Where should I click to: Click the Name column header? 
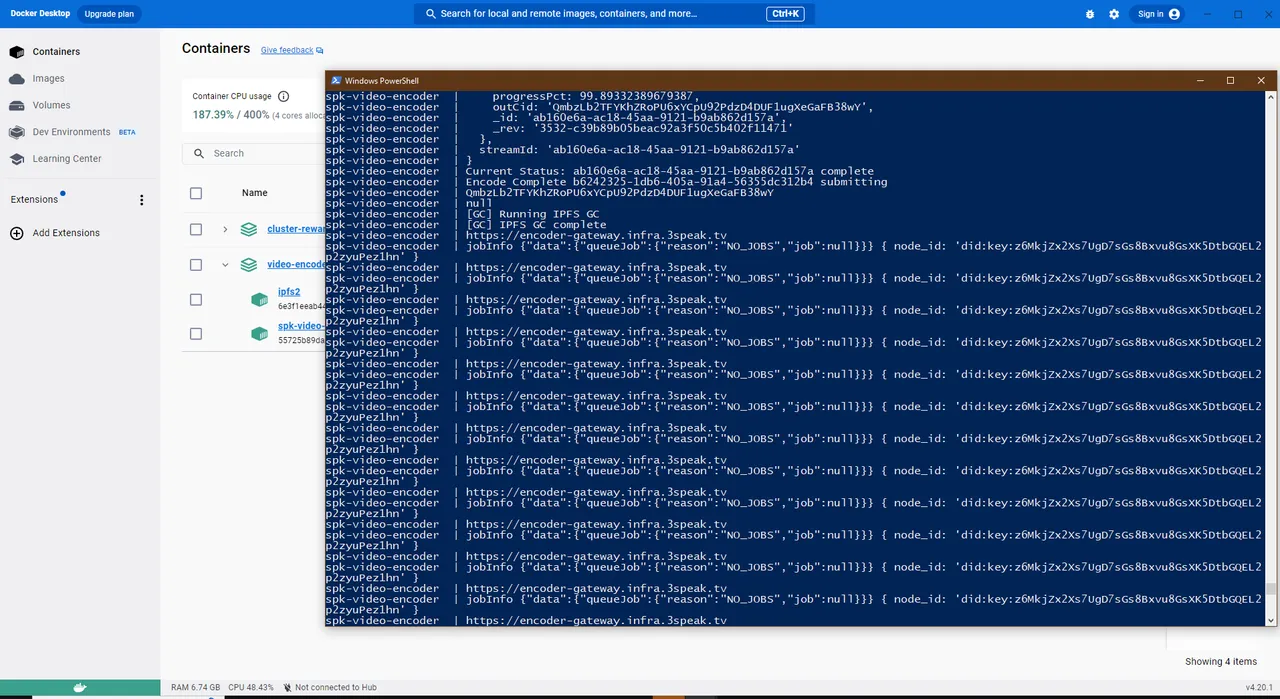[255, 193]
